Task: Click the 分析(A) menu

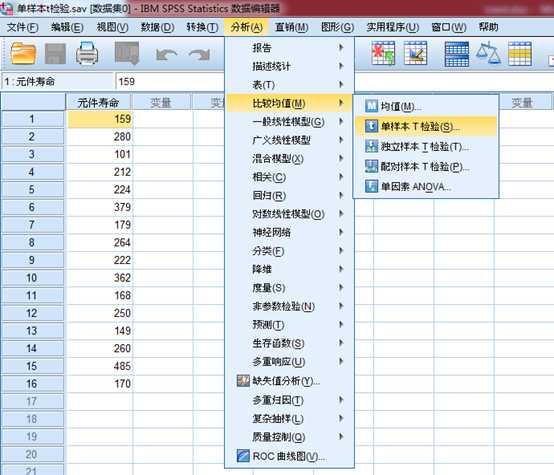Action: tap(247, 27)
